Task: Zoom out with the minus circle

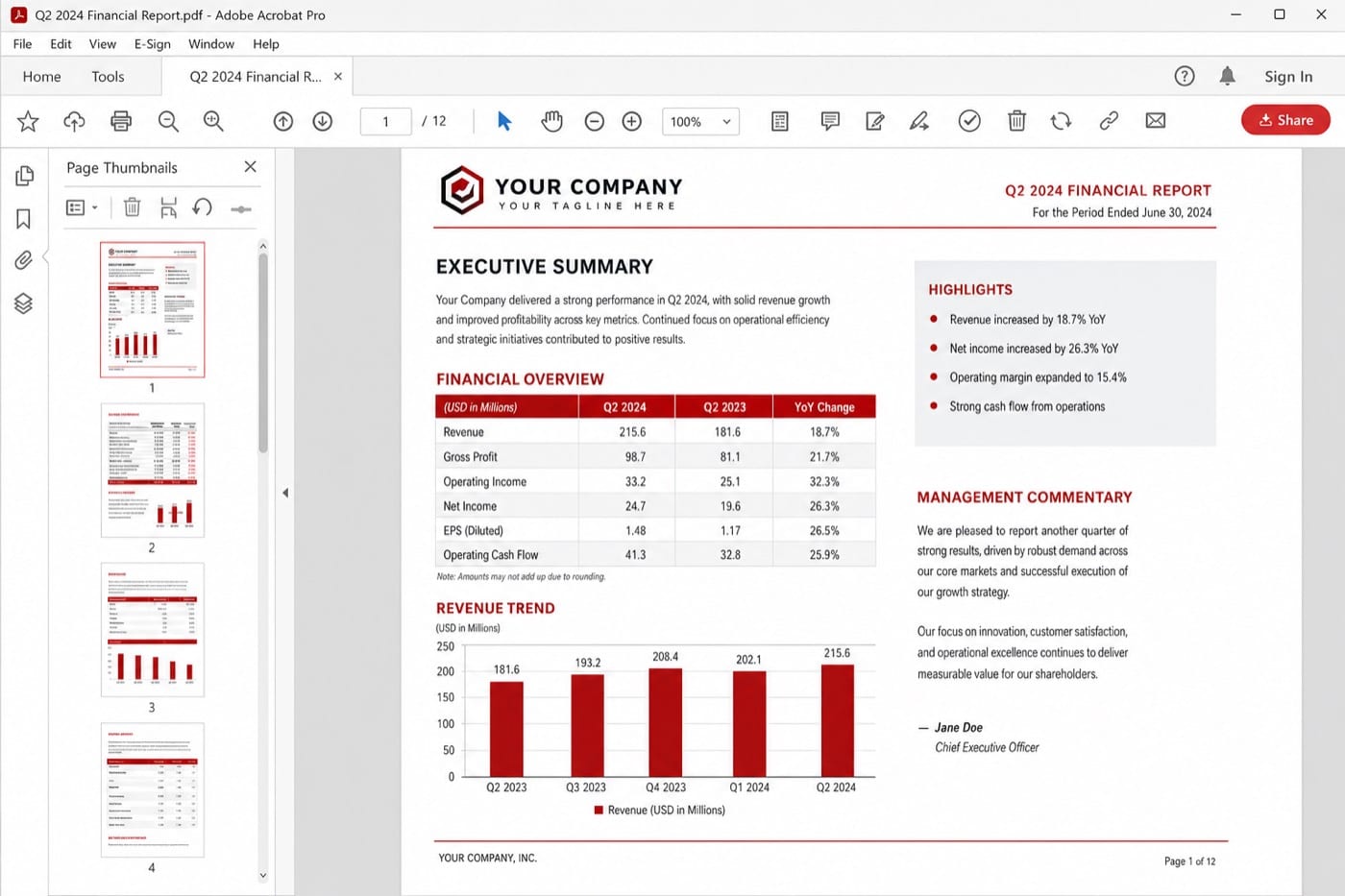Action: 595,121
